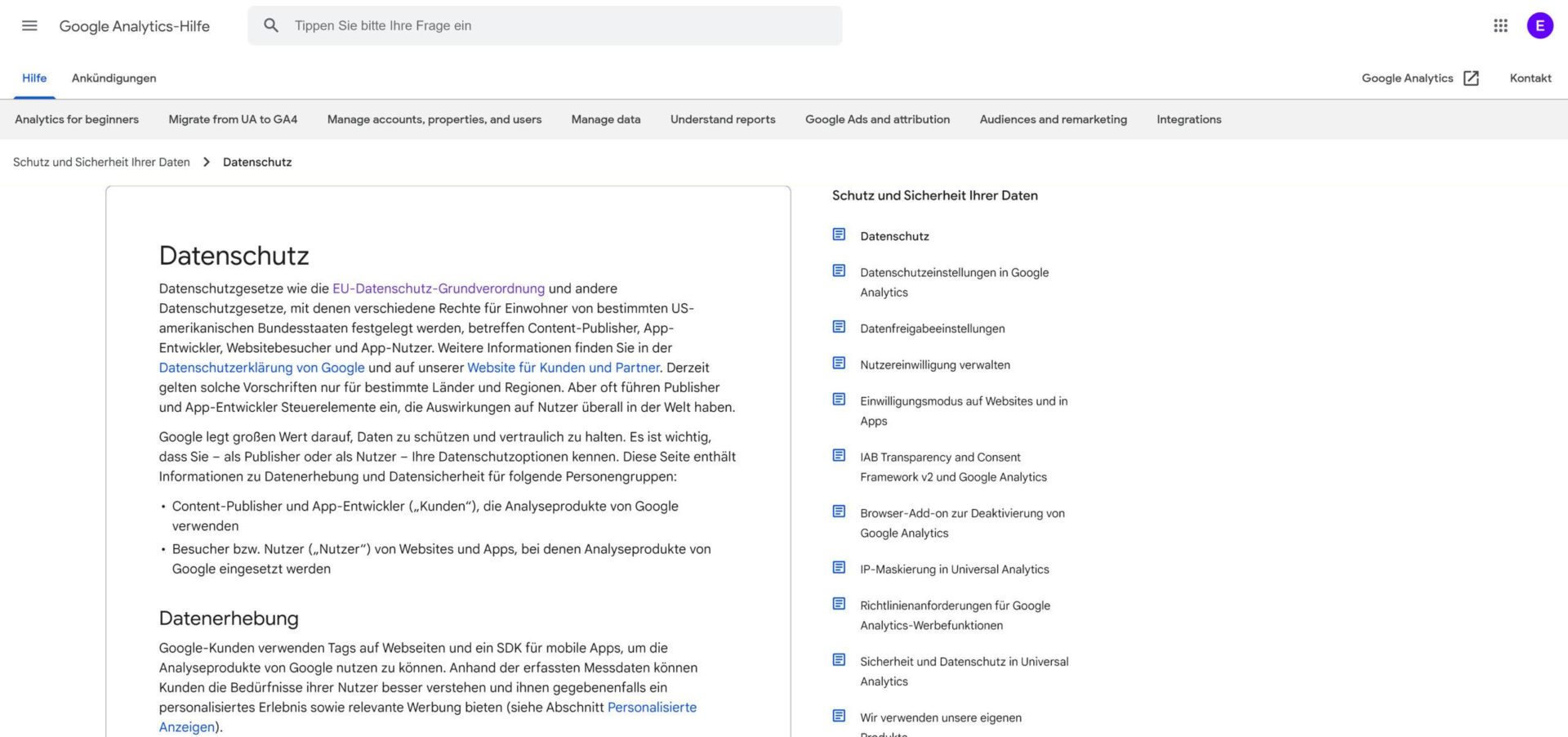Open the Google apps grid
This screenshot has height=737, width=1568.
pos(1500,25)
